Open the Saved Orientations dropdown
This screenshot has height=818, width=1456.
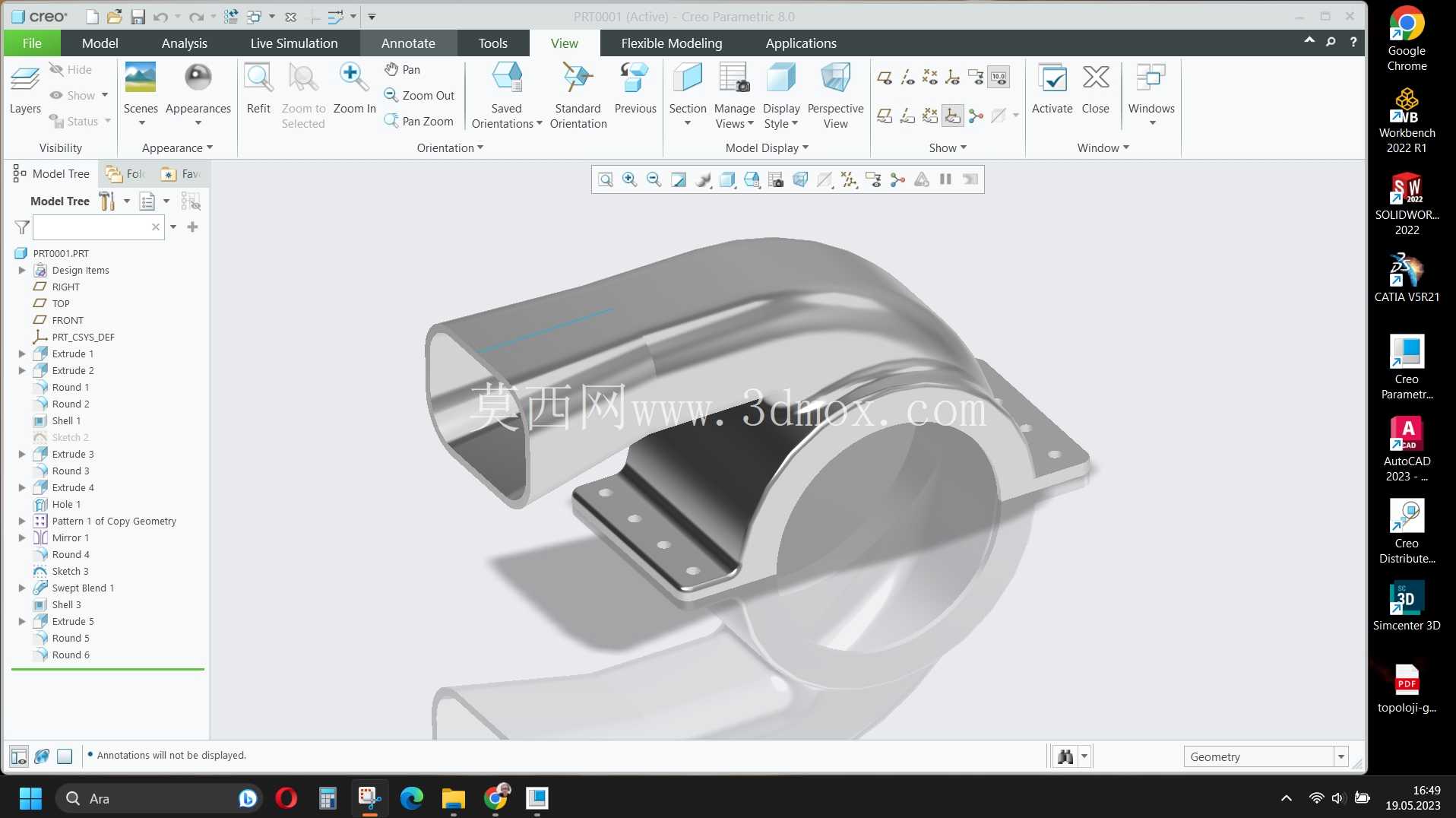tap(507, 116)
